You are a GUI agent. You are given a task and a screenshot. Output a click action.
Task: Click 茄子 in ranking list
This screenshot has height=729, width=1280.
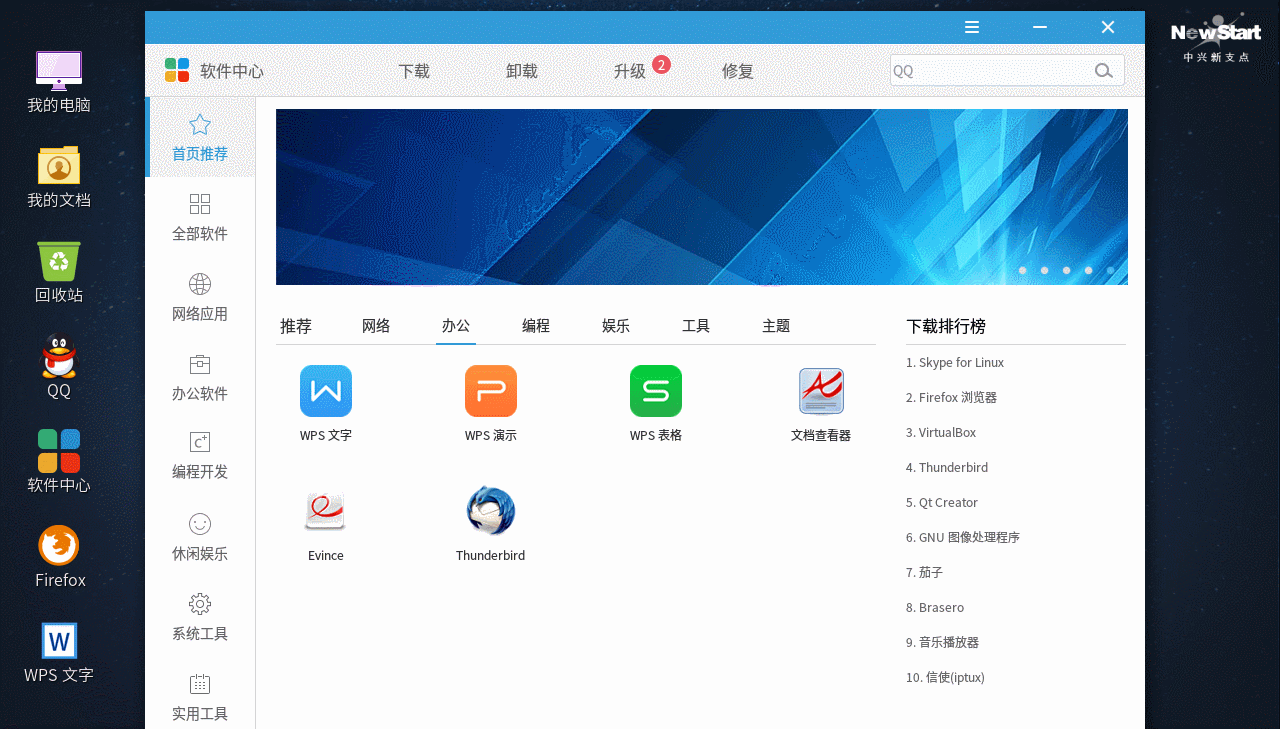tap(925, 573)
